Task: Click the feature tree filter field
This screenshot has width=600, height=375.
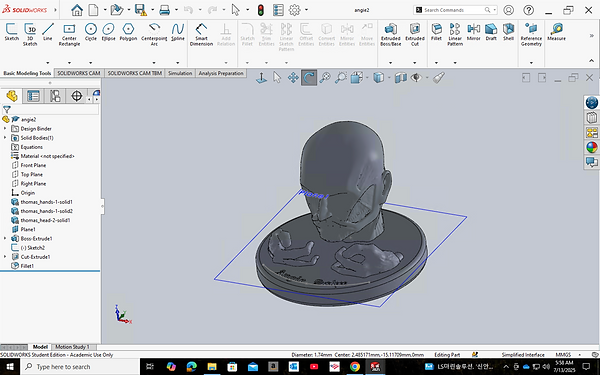Action: click(x=50, y=109)
